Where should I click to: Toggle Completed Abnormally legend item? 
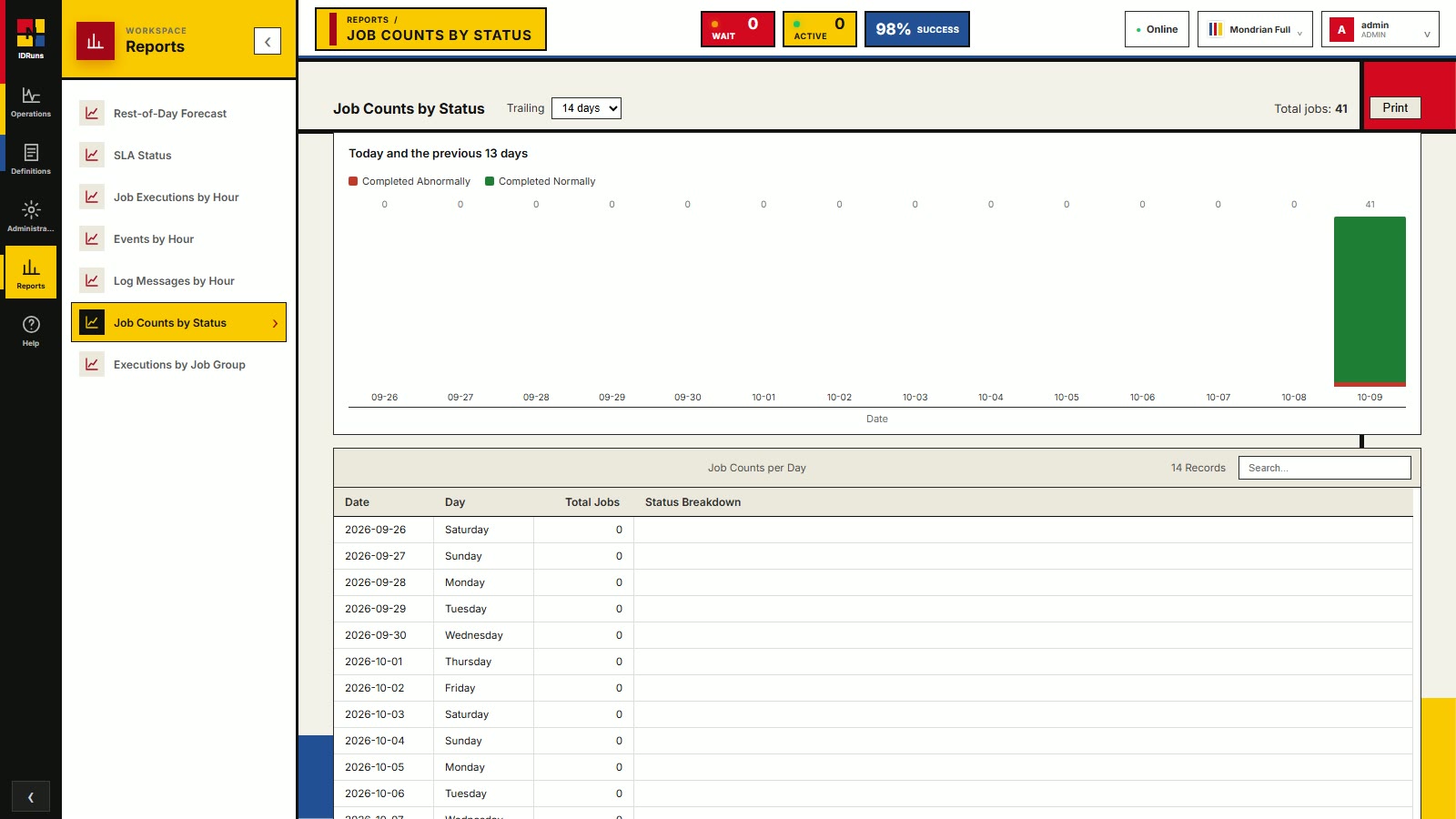click(x=409, y=181)
